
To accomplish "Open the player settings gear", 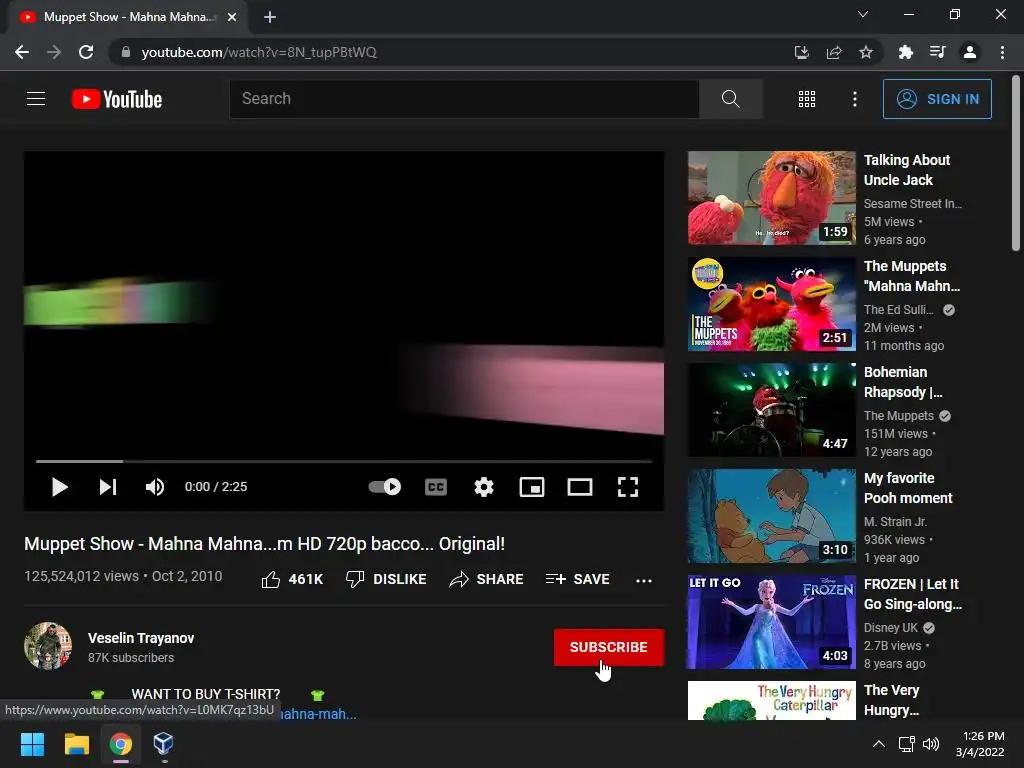I will tap(483, 487).
